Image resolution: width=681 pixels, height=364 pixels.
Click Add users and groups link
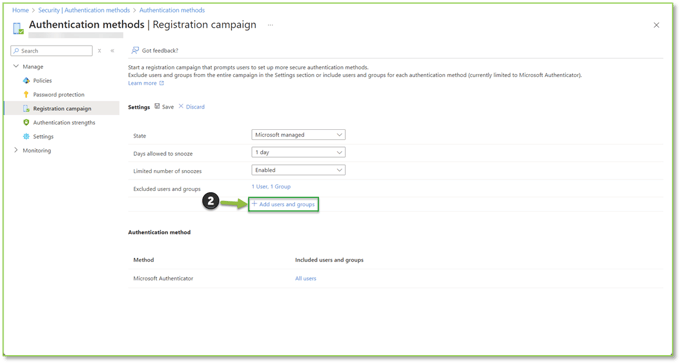(x=283, y=204)
